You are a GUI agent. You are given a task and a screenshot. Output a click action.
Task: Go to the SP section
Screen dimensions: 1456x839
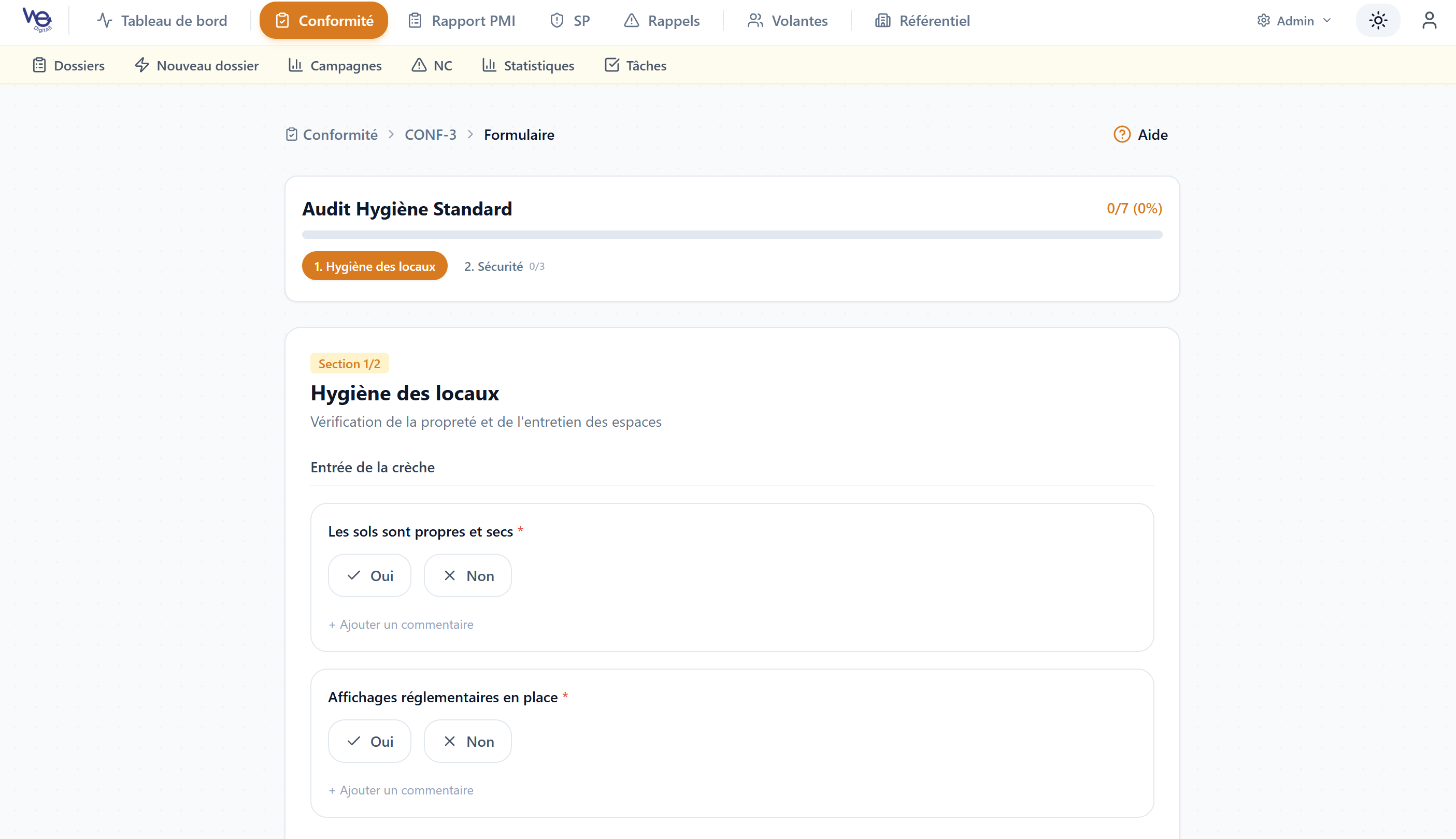pyautogui.click(x=570, y=21)
